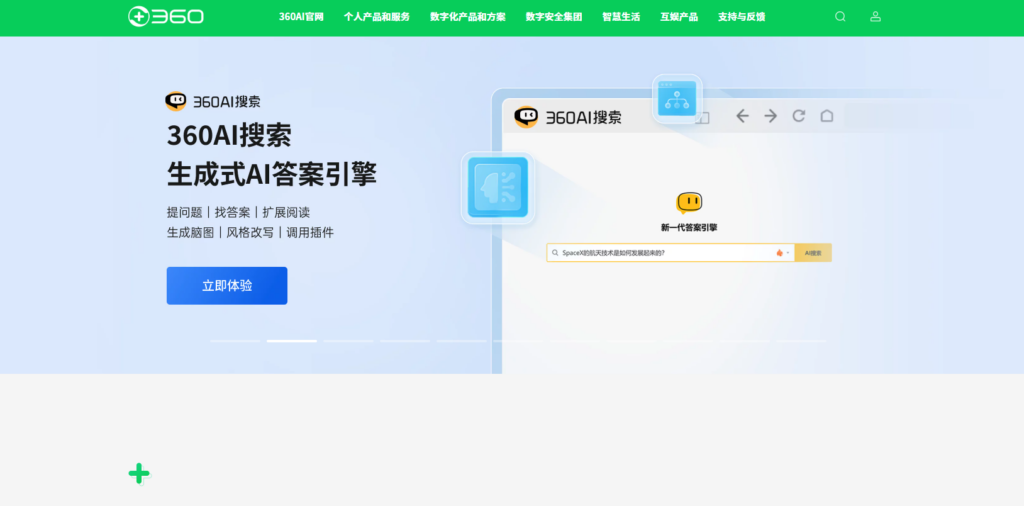The image size is (1024, 506).
Task: Click the SpaceX search box in the mockup
Action: click(660, 253)
